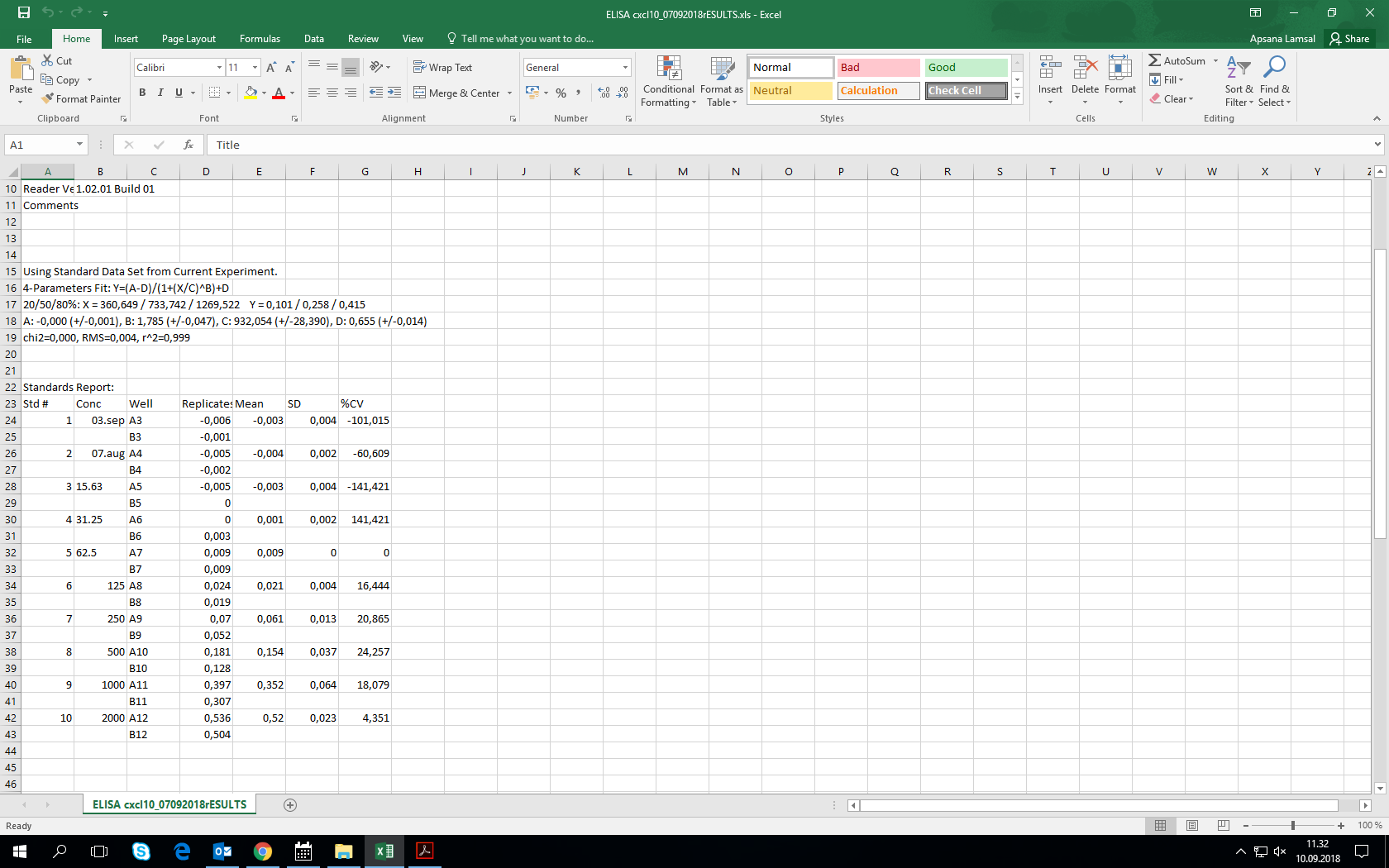Open the Page Layout tab
Viewport: 1389px width, 868px height.
(189, 39)
